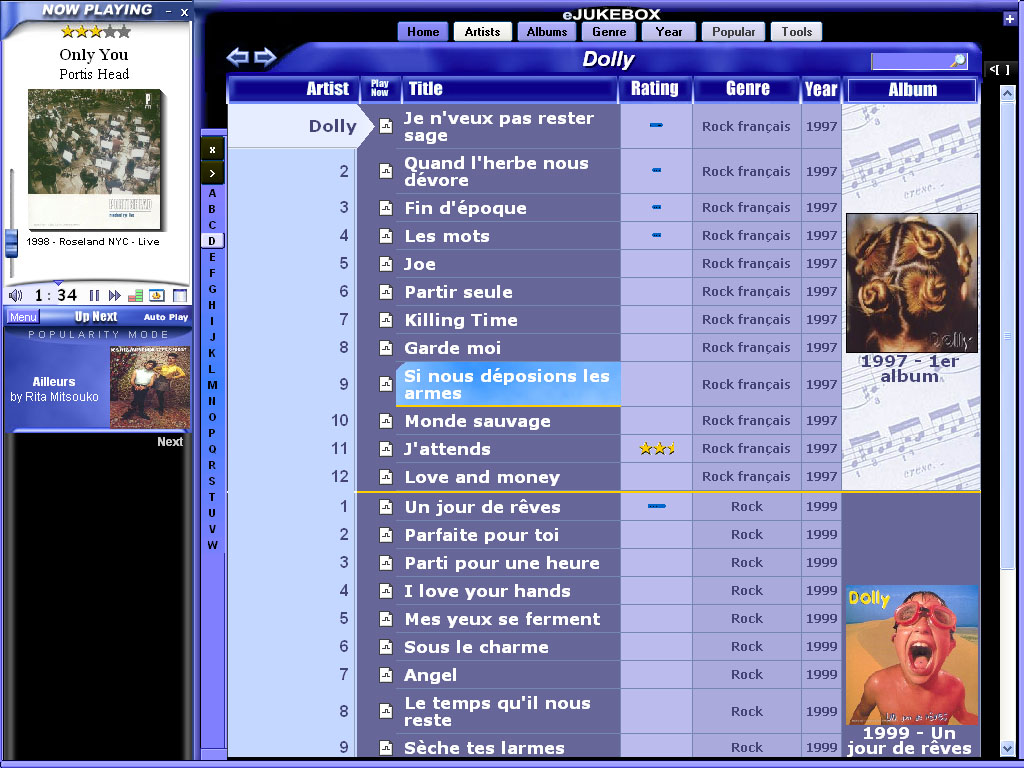This screenshot has height=768, width=1024.
Task: Play now icon for 'Angel'
Action: point(386,675)
